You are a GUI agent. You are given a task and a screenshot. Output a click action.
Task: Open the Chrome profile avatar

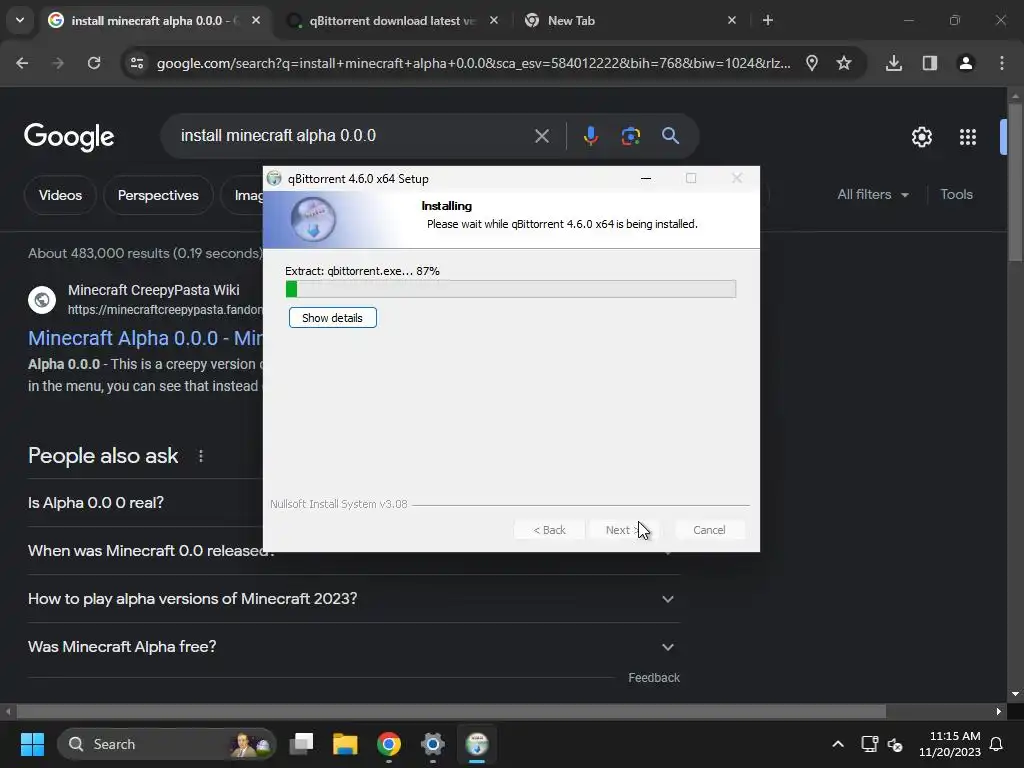click(966, 63)
